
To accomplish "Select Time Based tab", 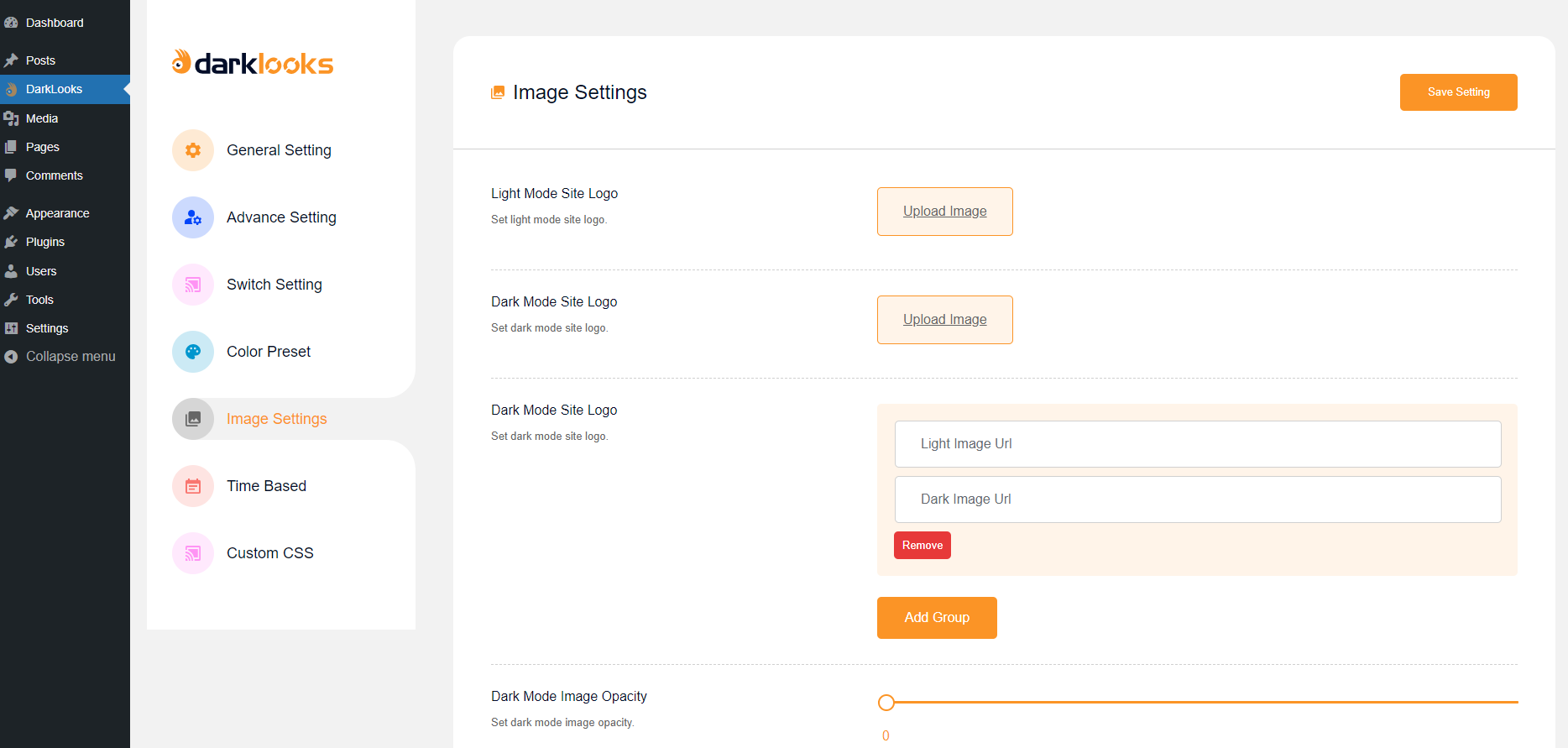I will (x=266, y=486).
